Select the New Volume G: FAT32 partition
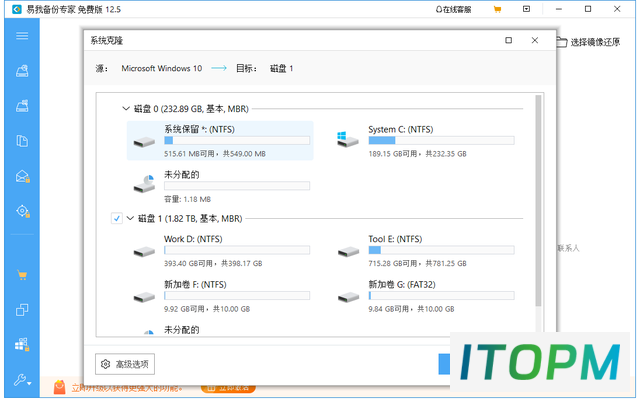The width and height of the screenshot is (640, 402). [x=424, y=296]
